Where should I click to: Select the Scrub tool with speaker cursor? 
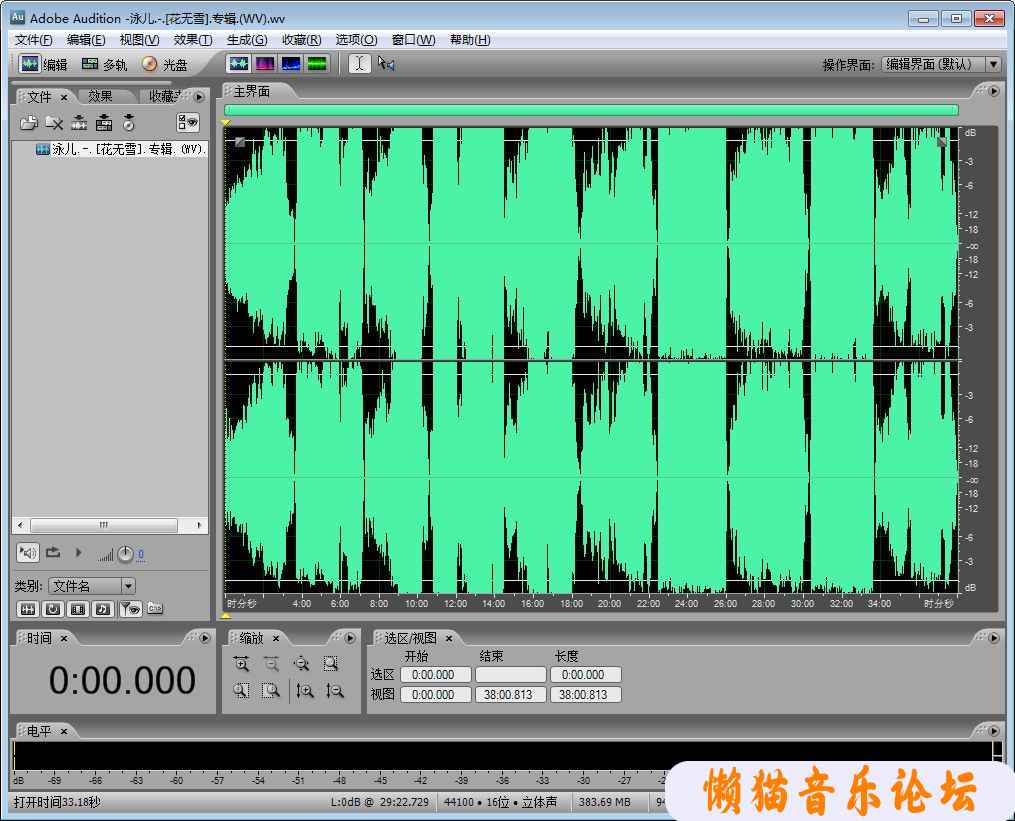(386, 63)
